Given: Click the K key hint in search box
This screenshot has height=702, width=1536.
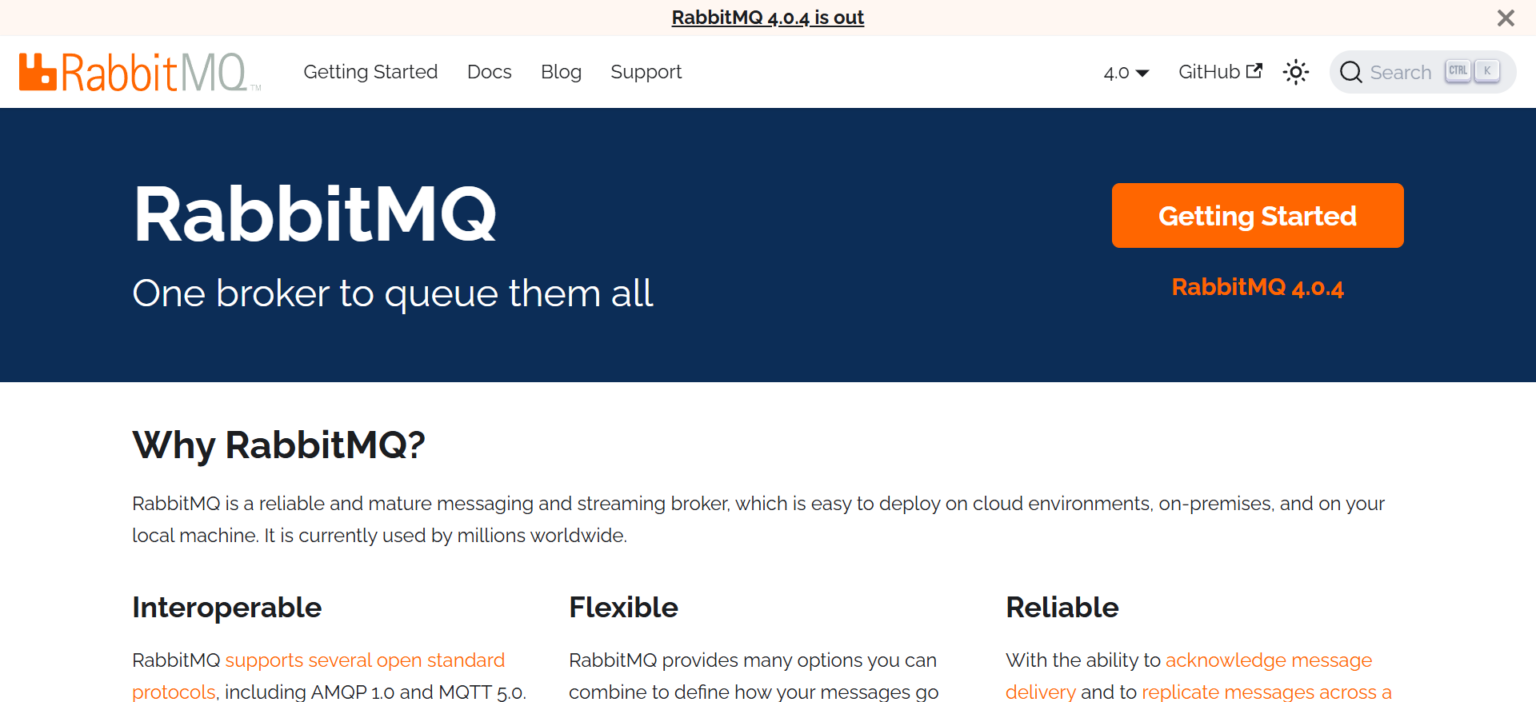Looking at the screenshot, I should point(1487,70).
